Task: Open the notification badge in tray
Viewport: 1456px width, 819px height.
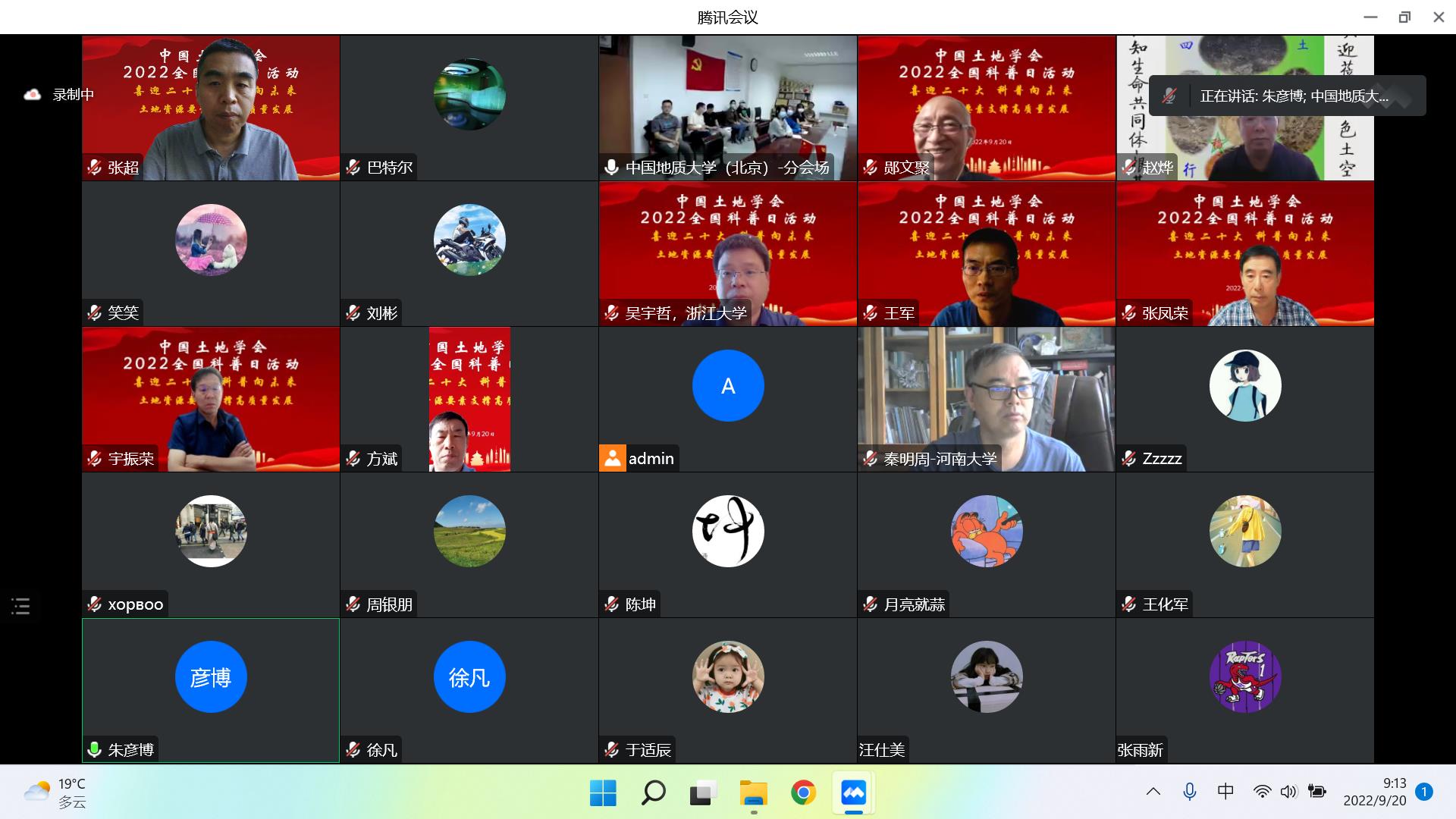Action: [1424, 792]
